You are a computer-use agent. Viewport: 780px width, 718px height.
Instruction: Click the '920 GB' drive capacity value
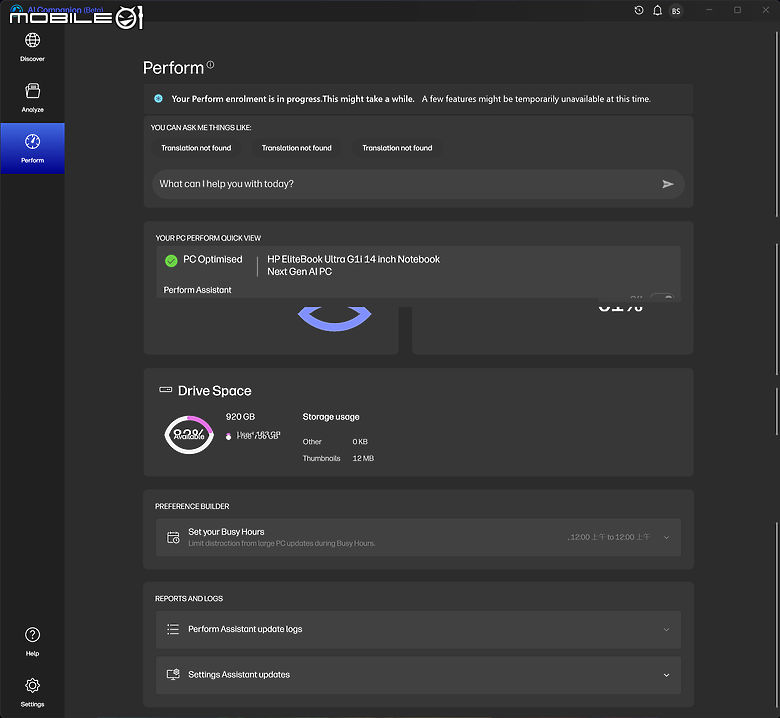pos(240,416)
